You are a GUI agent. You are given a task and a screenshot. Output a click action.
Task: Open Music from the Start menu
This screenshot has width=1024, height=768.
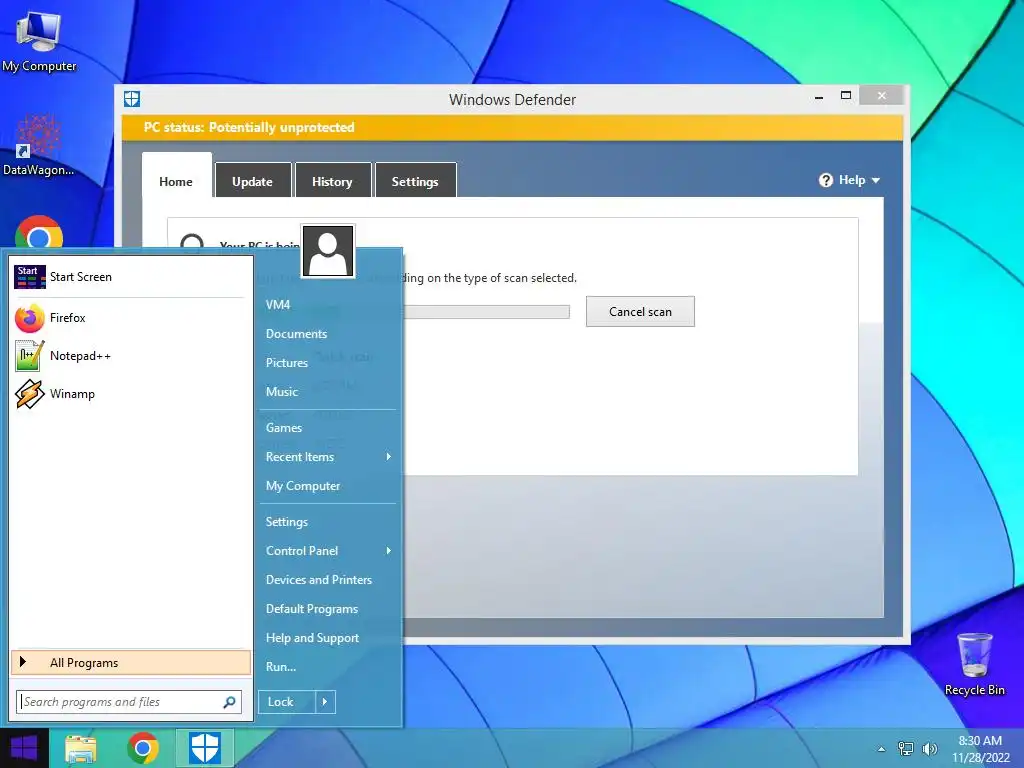coord(328,392)
